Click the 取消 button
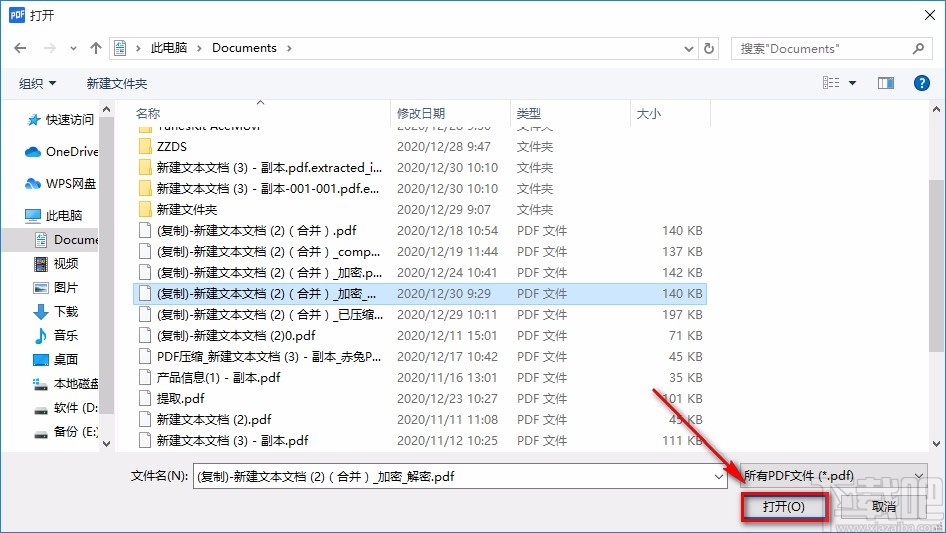This screenshot has height=533, width=946. pos(884,506)
